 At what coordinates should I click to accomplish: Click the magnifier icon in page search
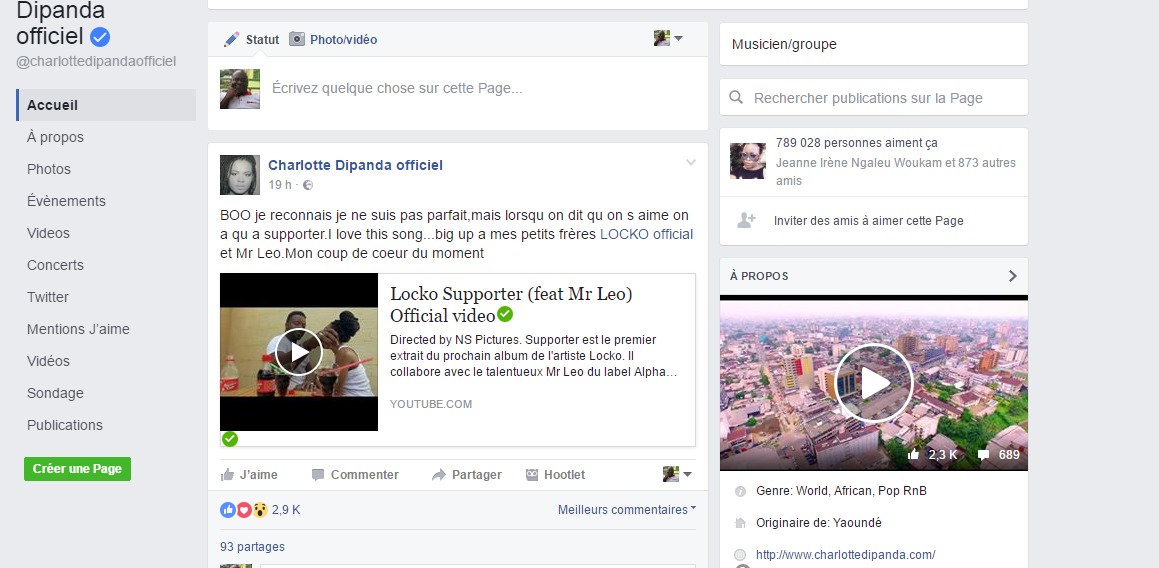(x=736, y=98)
